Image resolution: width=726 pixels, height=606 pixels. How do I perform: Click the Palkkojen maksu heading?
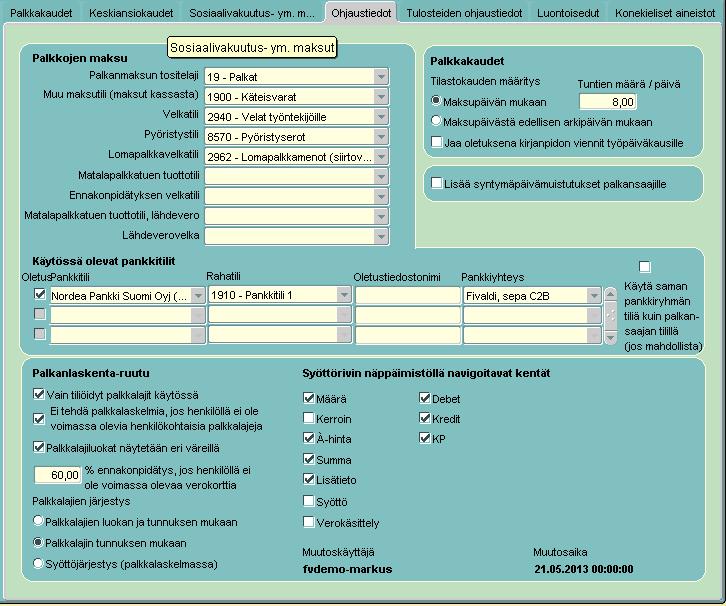pyautogui.click(x=80, y=58)
